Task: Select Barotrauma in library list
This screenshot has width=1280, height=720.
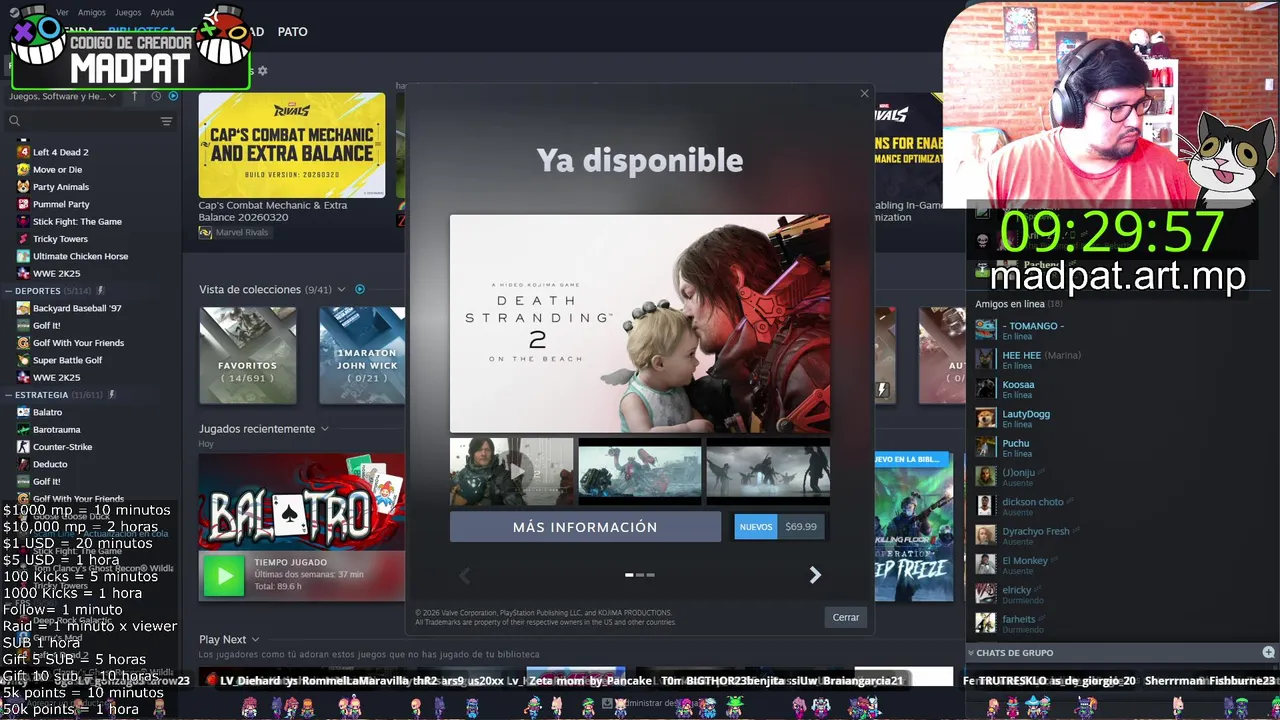Action: 56,430
